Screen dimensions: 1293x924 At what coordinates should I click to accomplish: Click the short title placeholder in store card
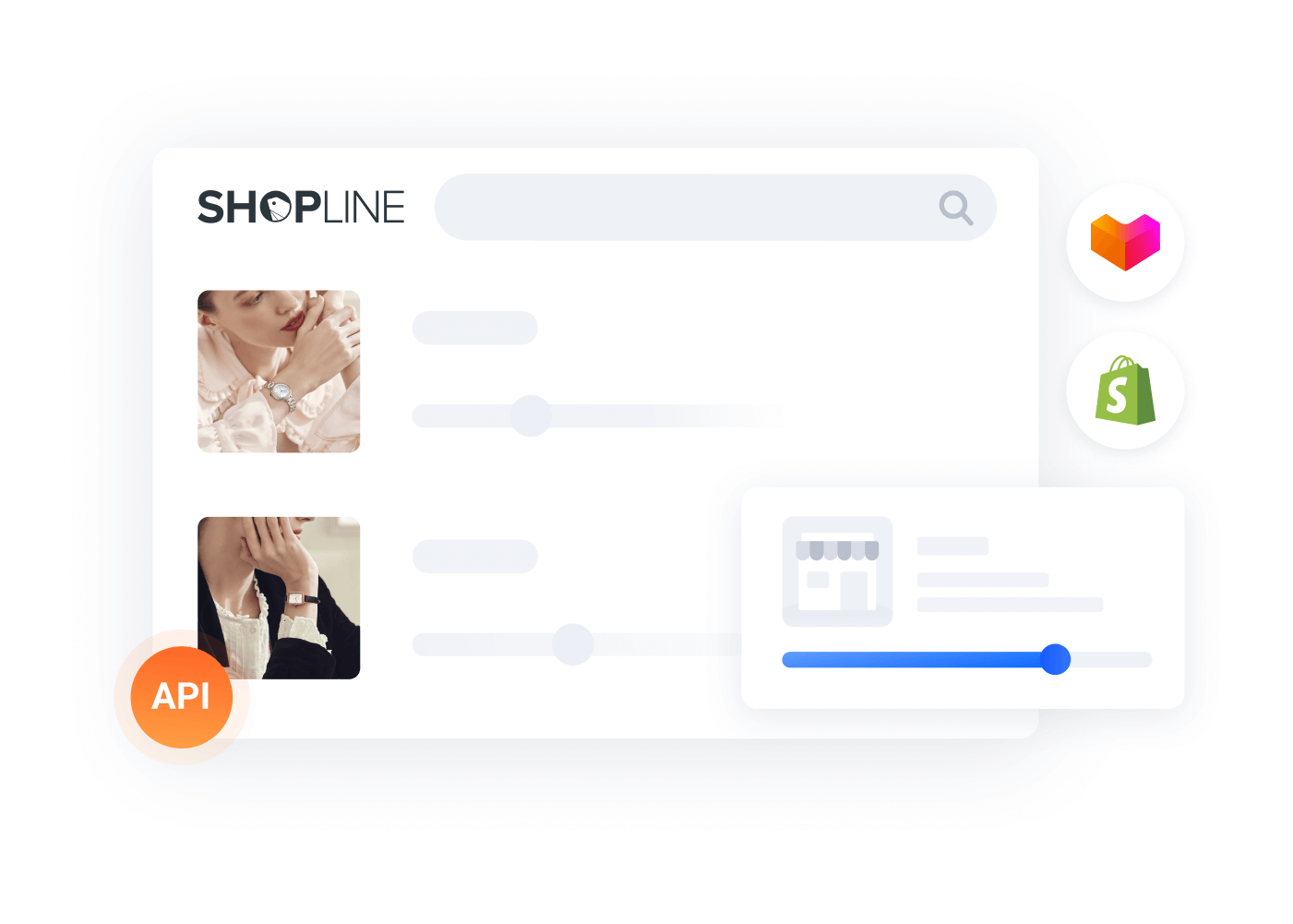[x=952, y=546]
